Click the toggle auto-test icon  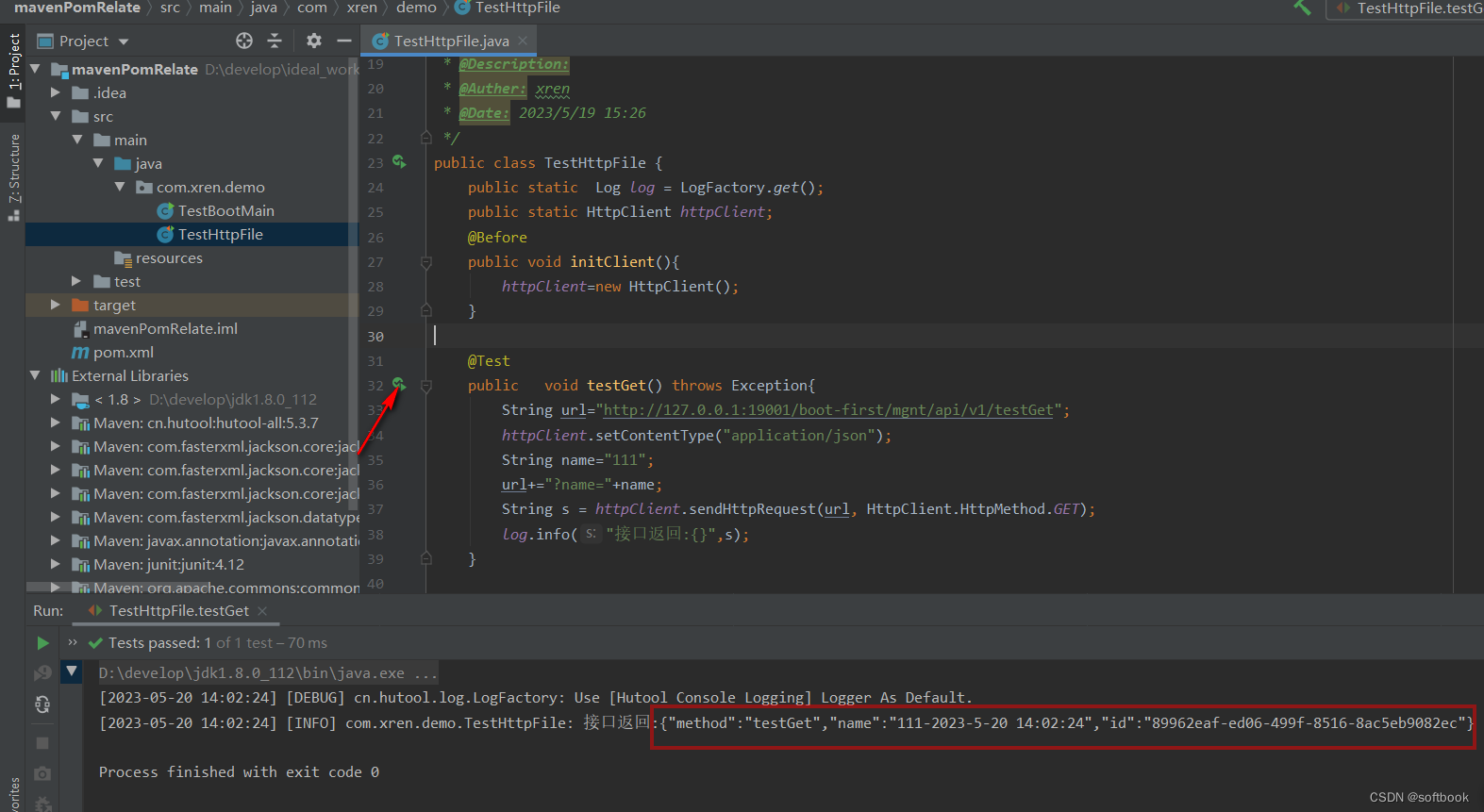click(42, 704)
